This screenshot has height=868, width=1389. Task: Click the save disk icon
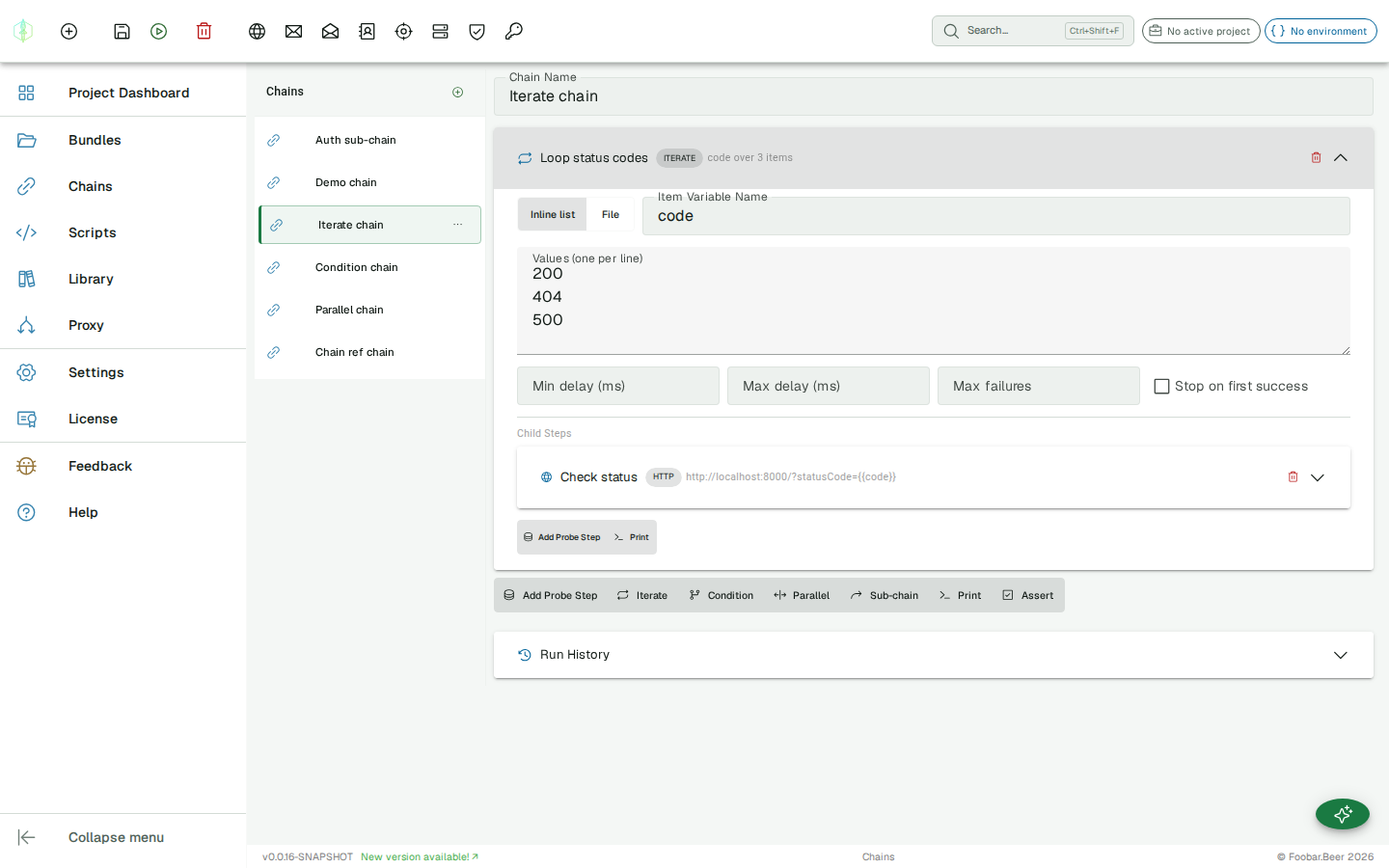pyautogui.click(x=122, y=31)
